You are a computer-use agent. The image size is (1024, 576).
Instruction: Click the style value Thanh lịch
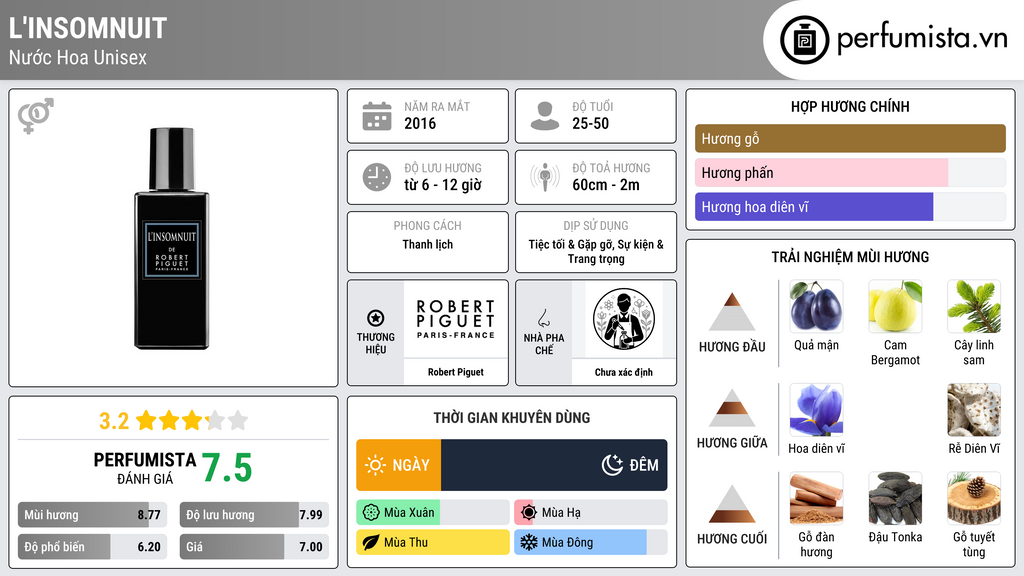[x=428, y=244]
